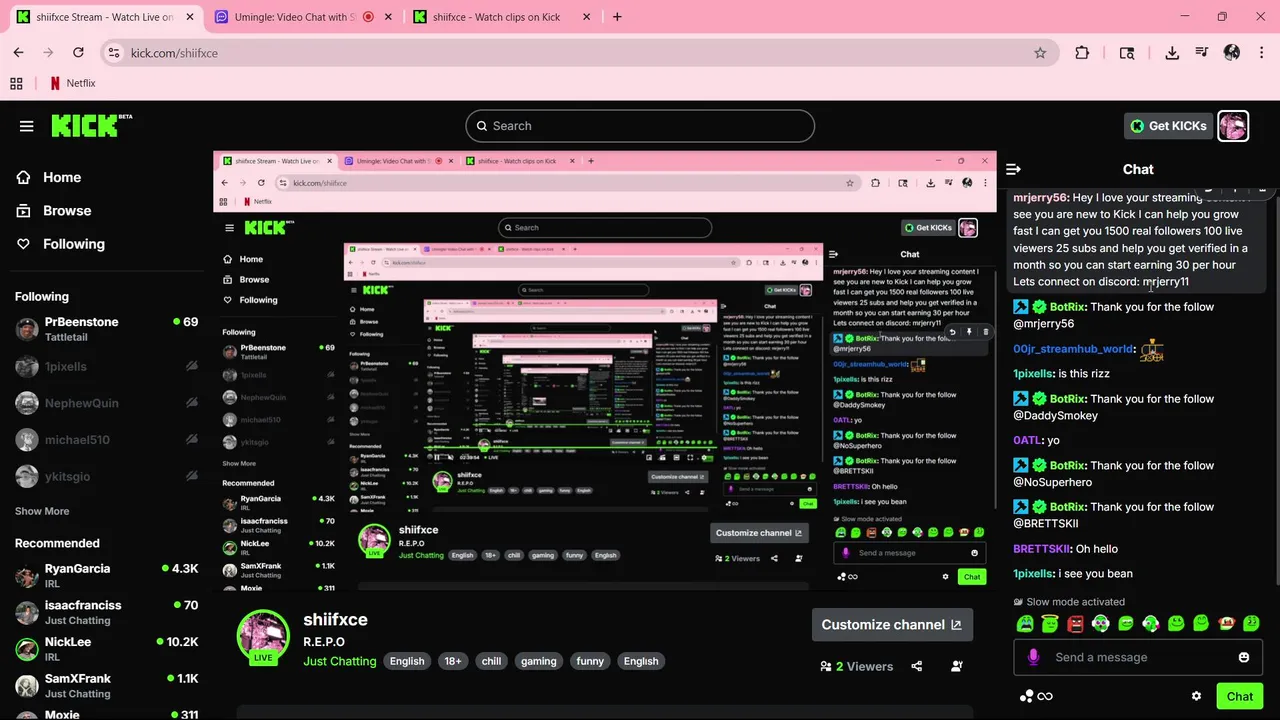1280x720 pixels.
Task: Open offline channel 1pixells in sidebar
Action: pyautogui.click(x=106, y=366)
